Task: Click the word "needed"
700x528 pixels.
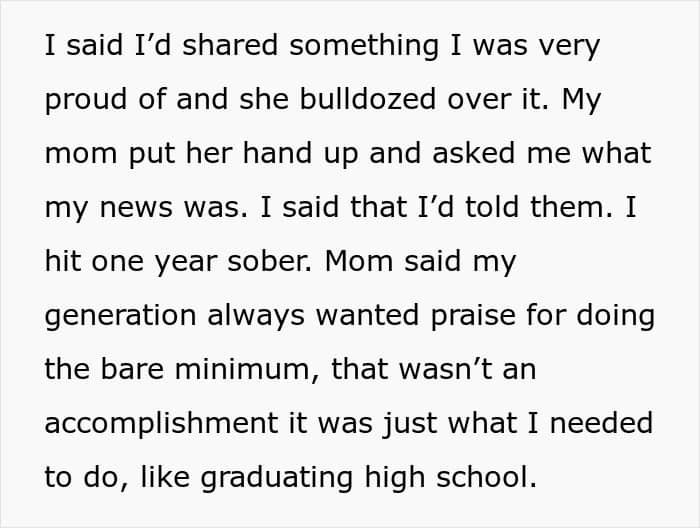Action: (x=605, y=424)
